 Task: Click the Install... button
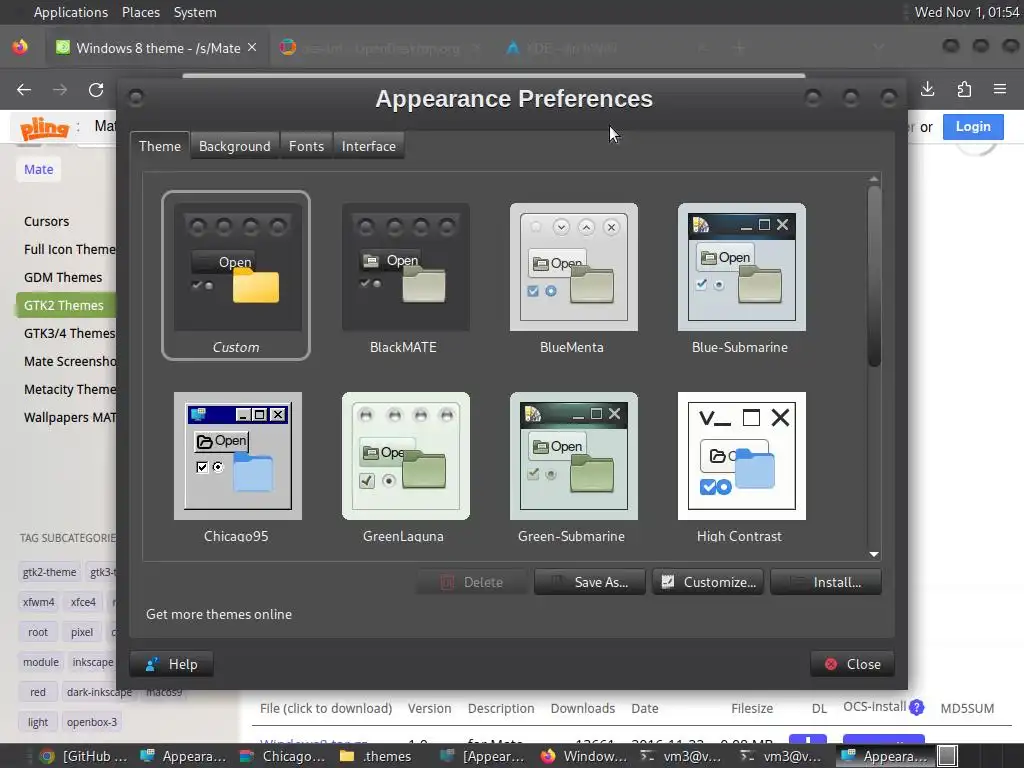point(825,582)
